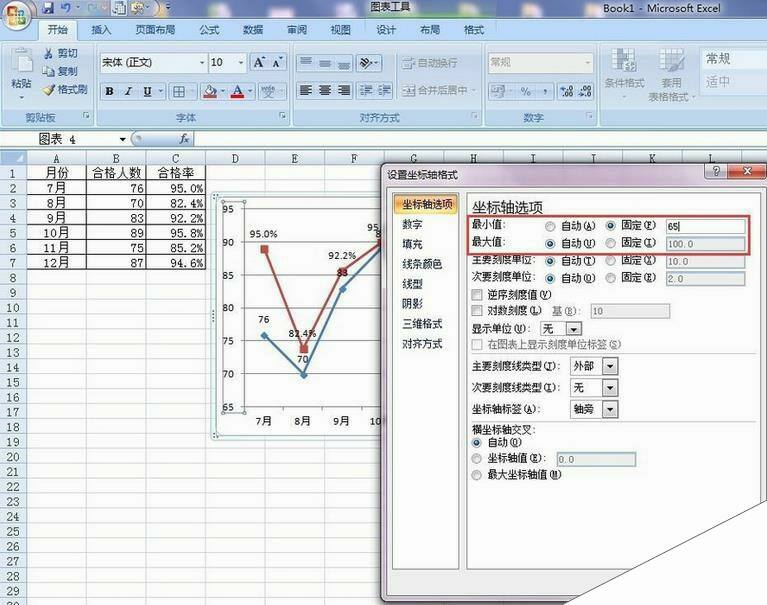The width and height of the screenshot is (767, 605).
Task: Open font size dropdown showing 10
Action: 241,63
